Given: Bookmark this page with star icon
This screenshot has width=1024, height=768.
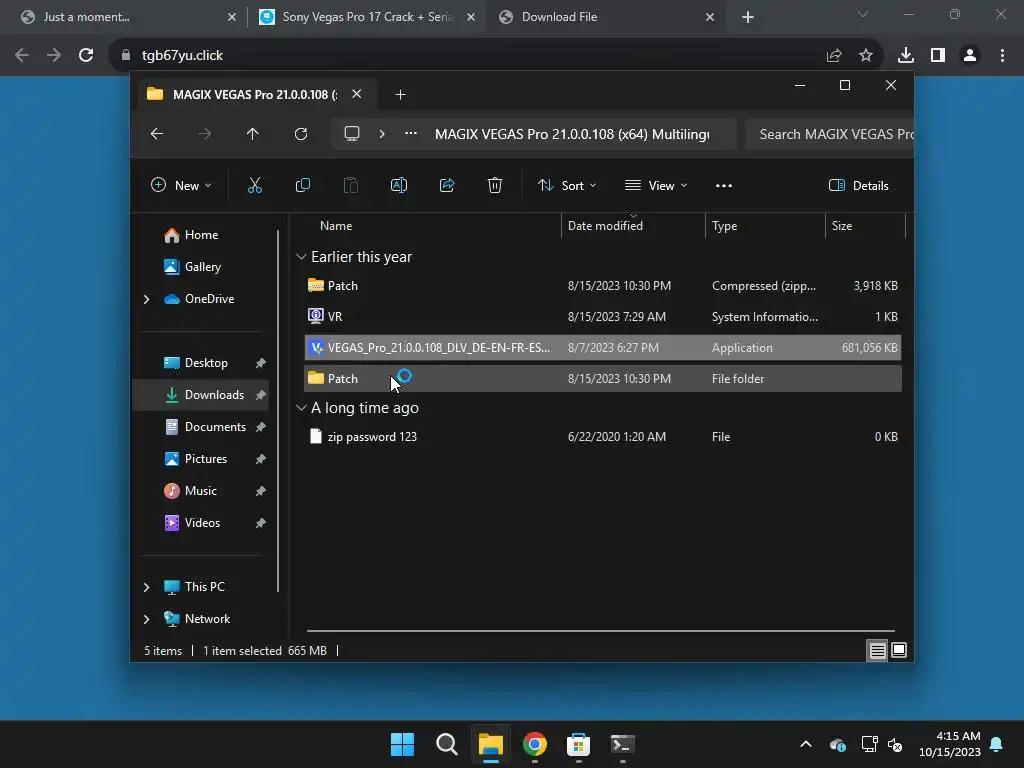Looking at the screenshot, I should (x=866, y=56).
